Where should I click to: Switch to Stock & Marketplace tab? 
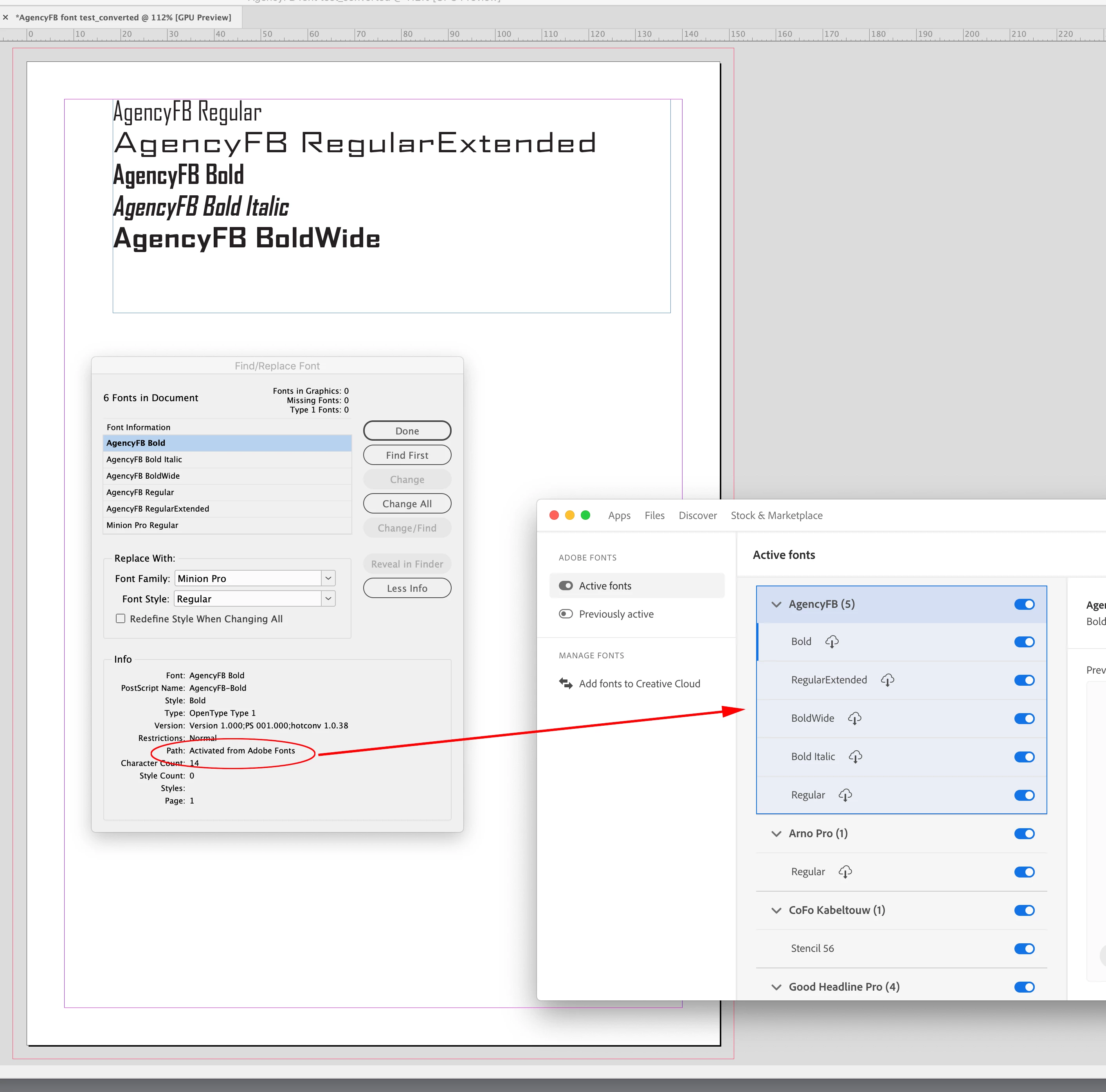776,515
